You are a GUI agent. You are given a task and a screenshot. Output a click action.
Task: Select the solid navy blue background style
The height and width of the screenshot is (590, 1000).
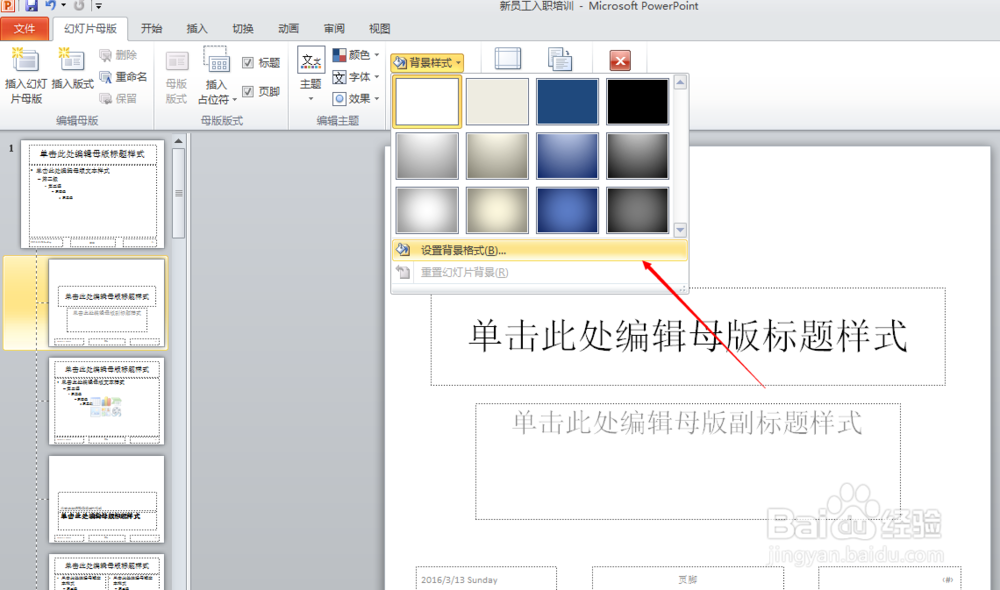[x=567, y=101]
